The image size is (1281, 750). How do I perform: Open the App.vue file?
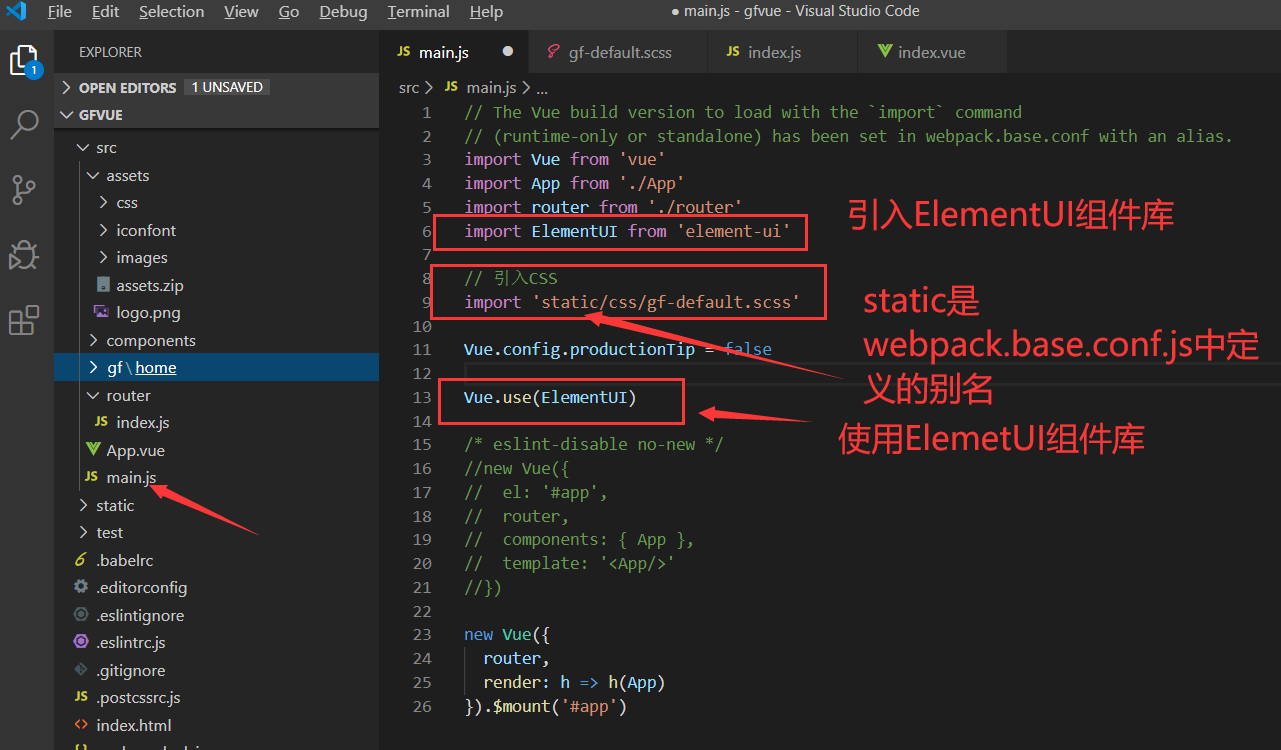click(x=135, y=450)
